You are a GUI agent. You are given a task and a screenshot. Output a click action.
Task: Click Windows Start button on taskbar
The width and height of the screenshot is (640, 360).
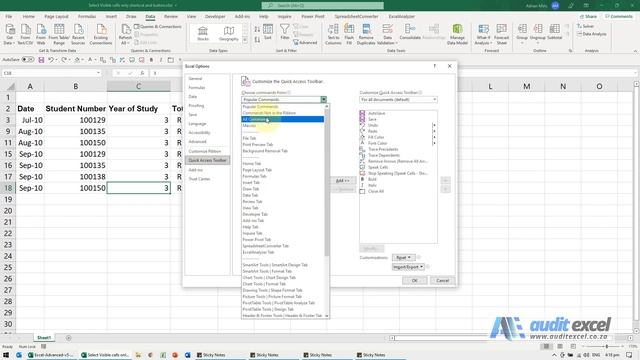tap(6, 355)
